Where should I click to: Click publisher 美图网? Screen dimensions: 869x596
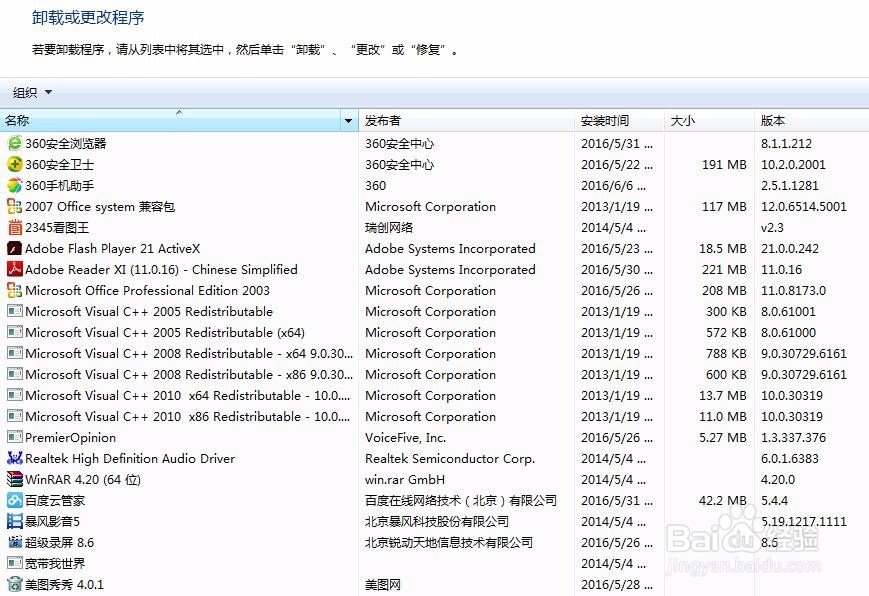[383, 584]
